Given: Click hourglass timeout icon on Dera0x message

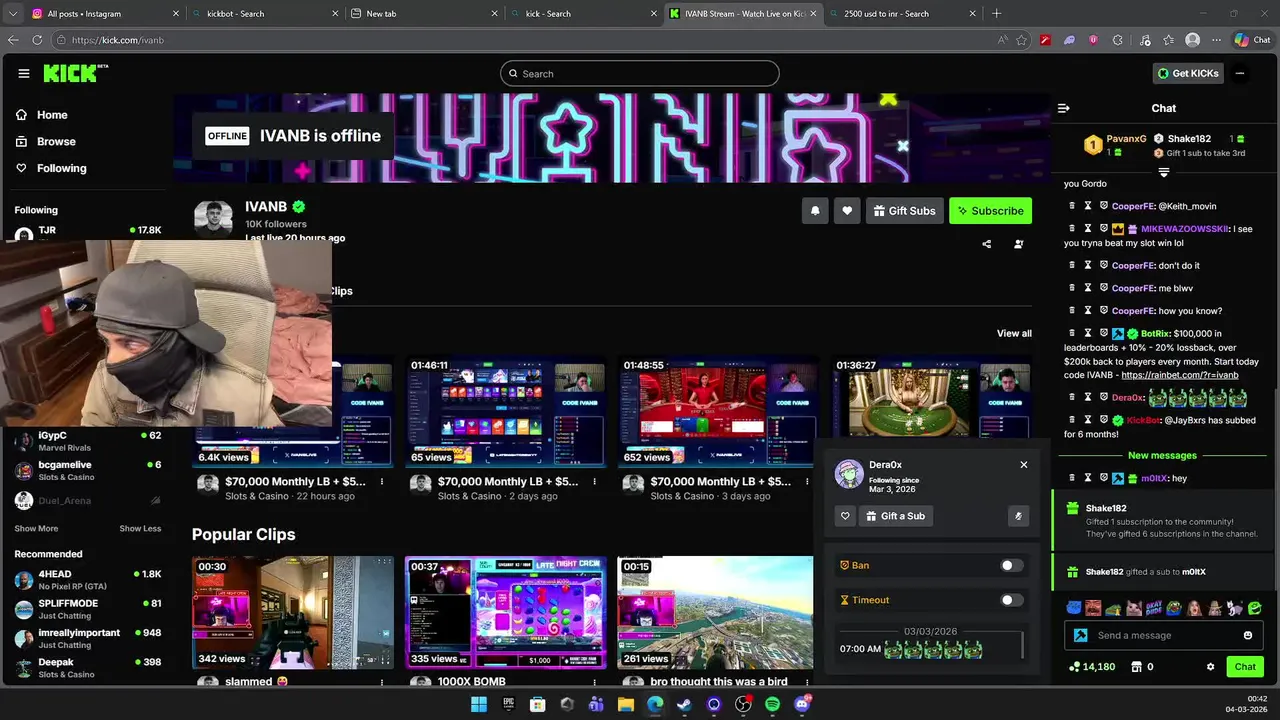Looking at the screenshot, I should tap(1088, 397).
